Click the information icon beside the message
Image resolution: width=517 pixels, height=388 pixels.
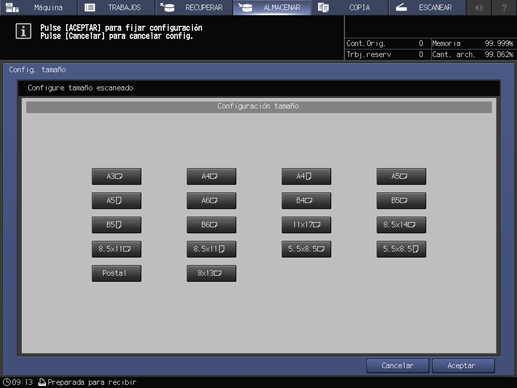tap(23, 31)
